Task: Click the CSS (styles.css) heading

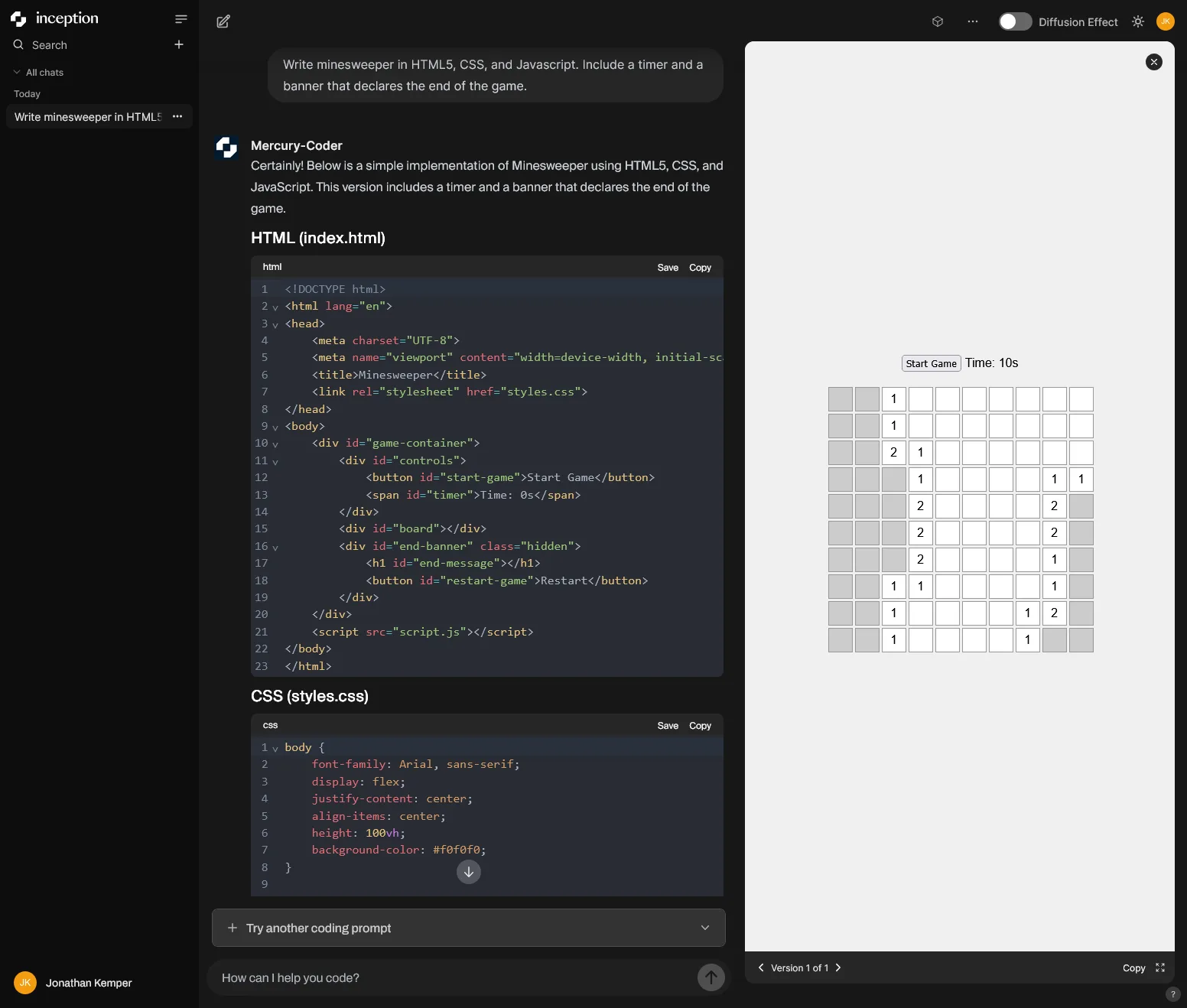Action: click(x=310, y=696)
